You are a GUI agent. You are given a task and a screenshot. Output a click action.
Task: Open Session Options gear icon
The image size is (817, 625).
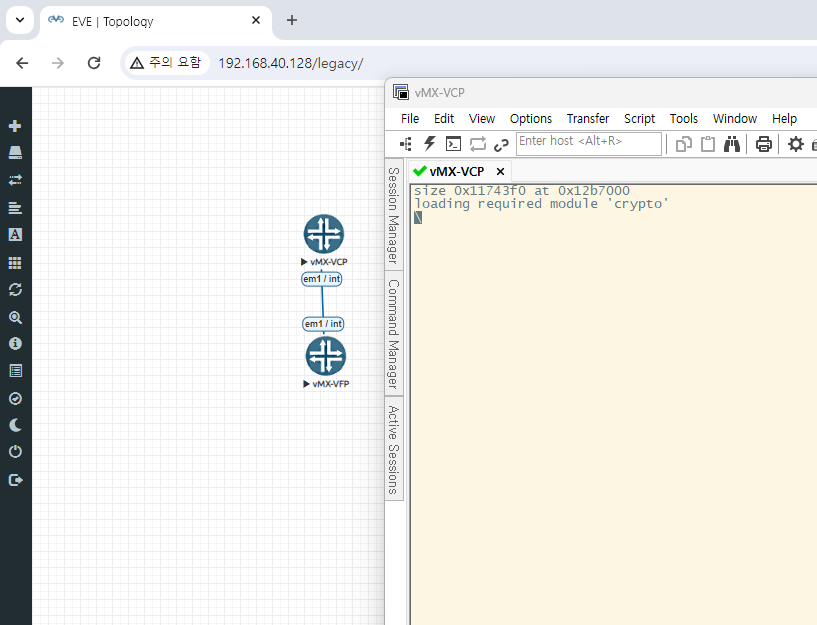coord(796,144)
